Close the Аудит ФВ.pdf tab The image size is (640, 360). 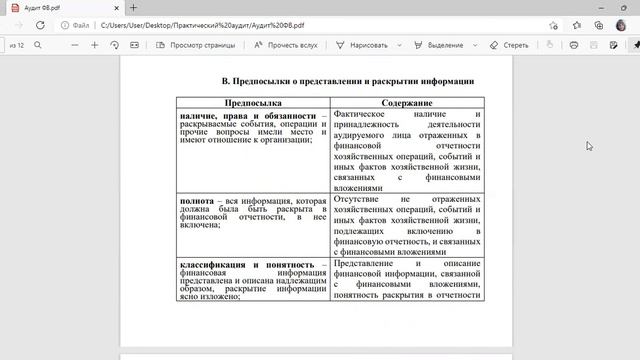tap(116, 8)
